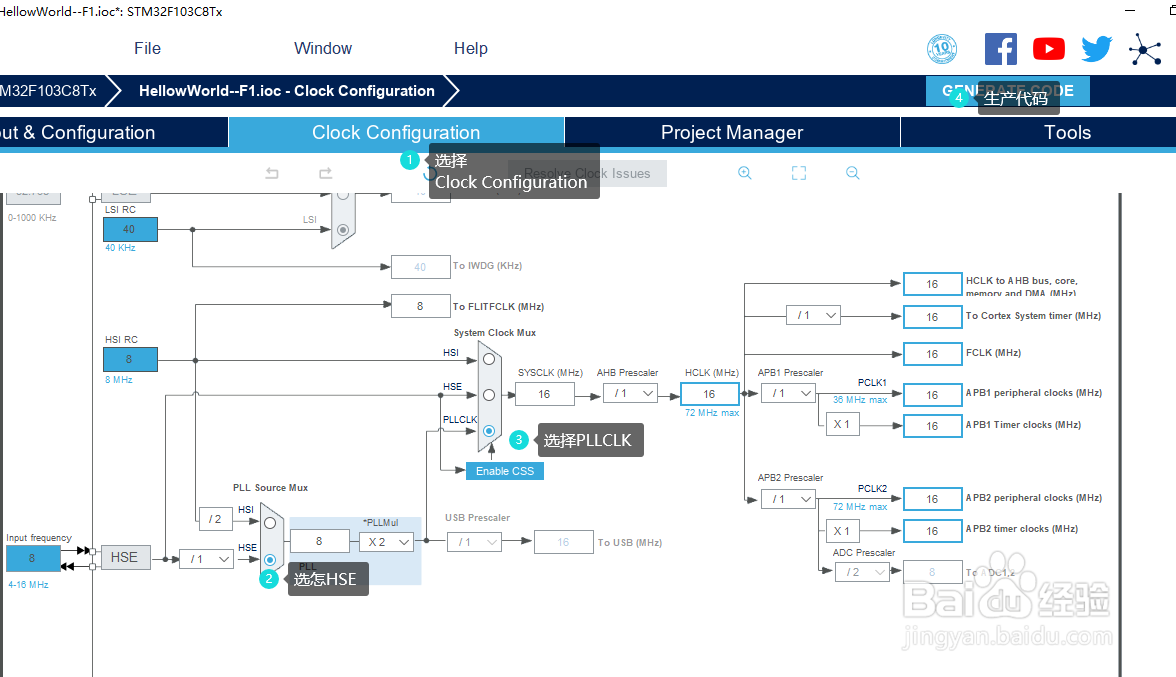Open the File menu
Image resolution: width=1176 pixels, height=677 pixels.
147,49
